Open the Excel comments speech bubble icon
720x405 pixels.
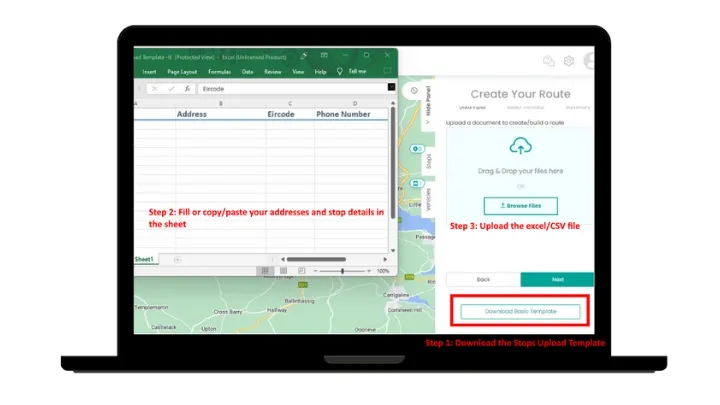(x=387, y=71)
